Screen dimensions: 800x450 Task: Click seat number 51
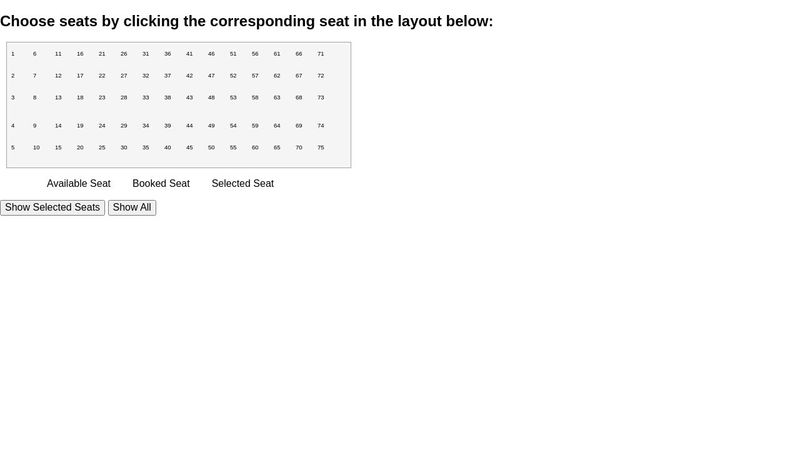(233, 54)
